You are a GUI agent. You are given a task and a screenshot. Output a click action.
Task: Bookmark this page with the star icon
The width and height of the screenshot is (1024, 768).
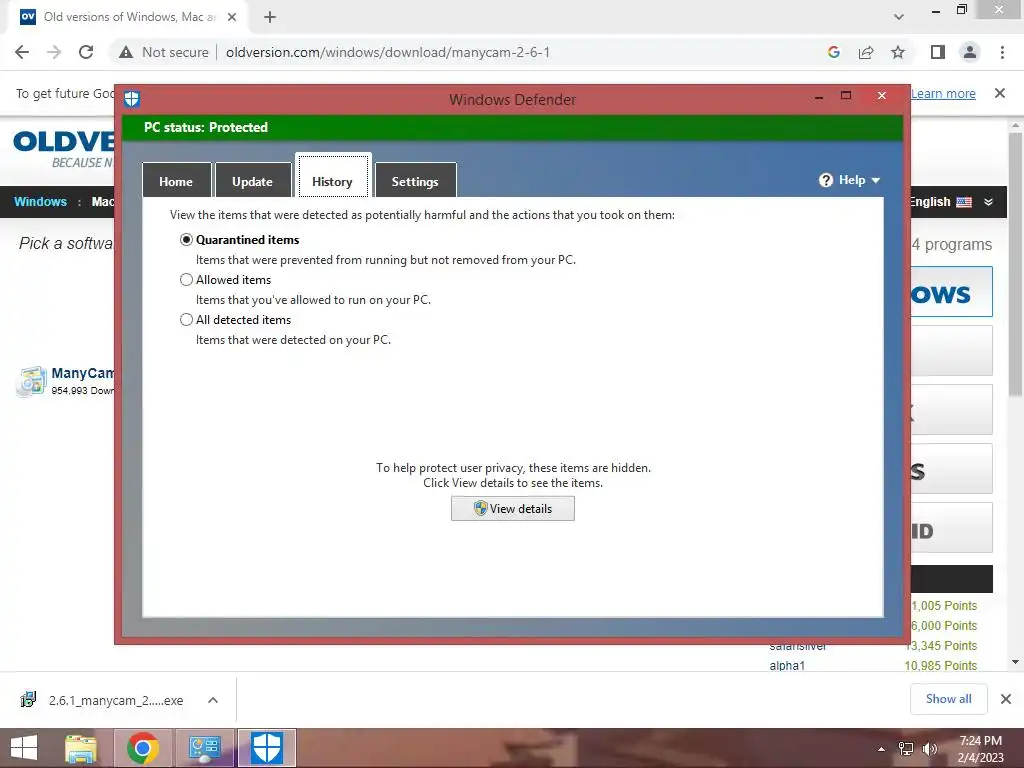pos(898,52)
